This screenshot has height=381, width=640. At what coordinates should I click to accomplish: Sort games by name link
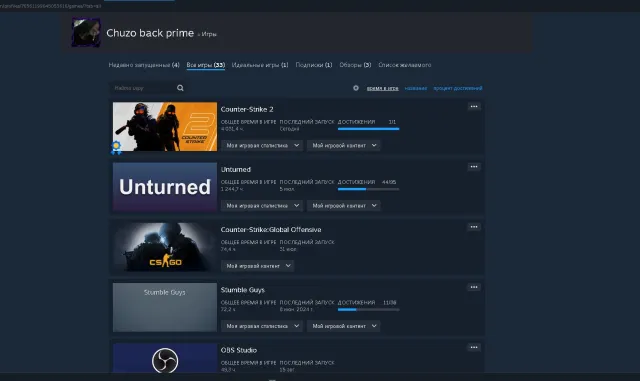click(416, 88)
